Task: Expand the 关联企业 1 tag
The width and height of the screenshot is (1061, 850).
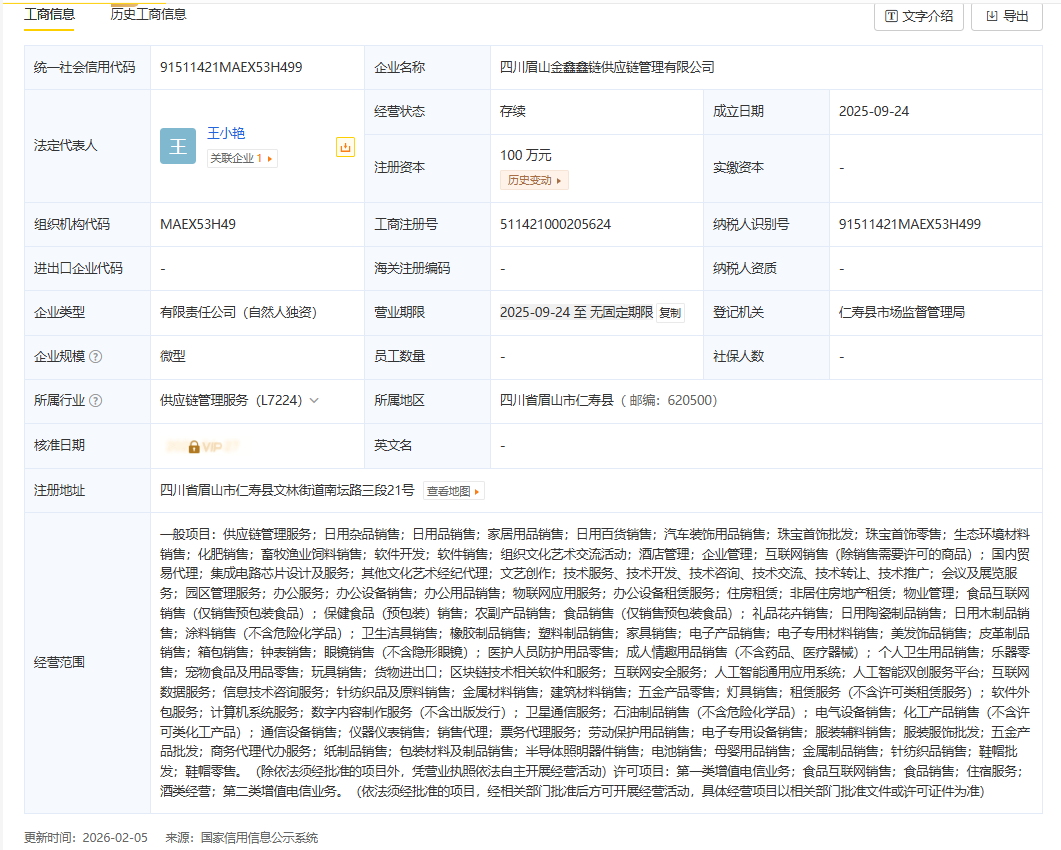Action: [242, 158]
